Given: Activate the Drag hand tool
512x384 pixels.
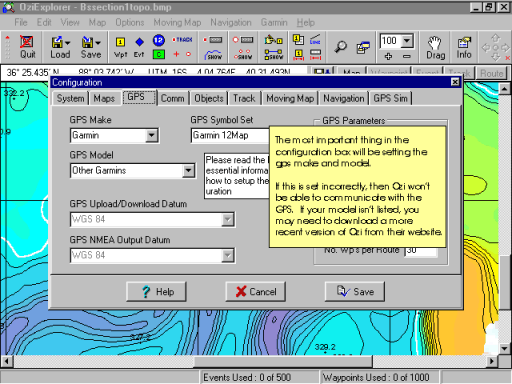Looking at the screenshot, I should tap(435, 48).
